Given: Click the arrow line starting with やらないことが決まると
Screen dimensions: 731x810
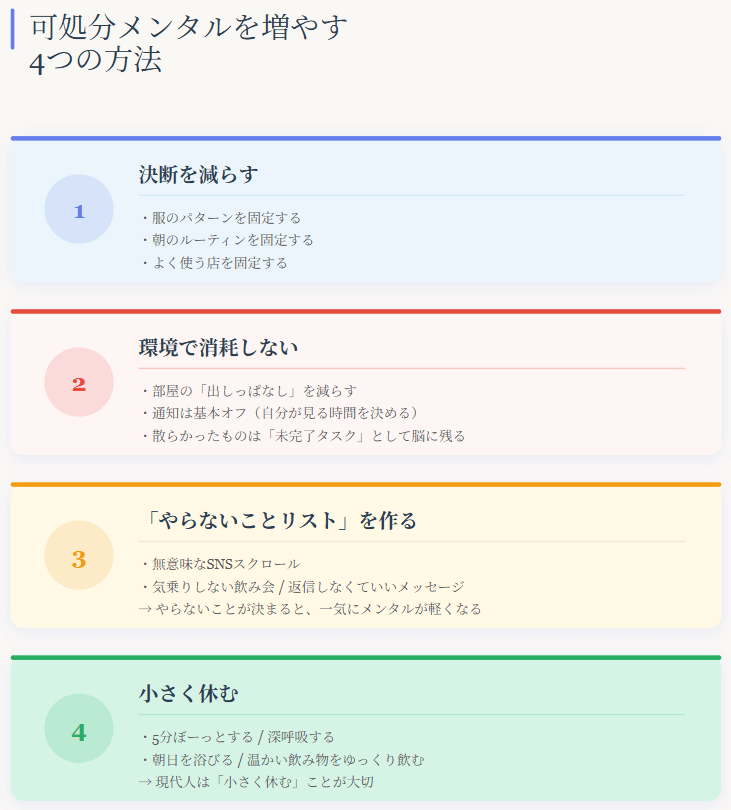Looking at the screenshot, I should pos(310,609).
